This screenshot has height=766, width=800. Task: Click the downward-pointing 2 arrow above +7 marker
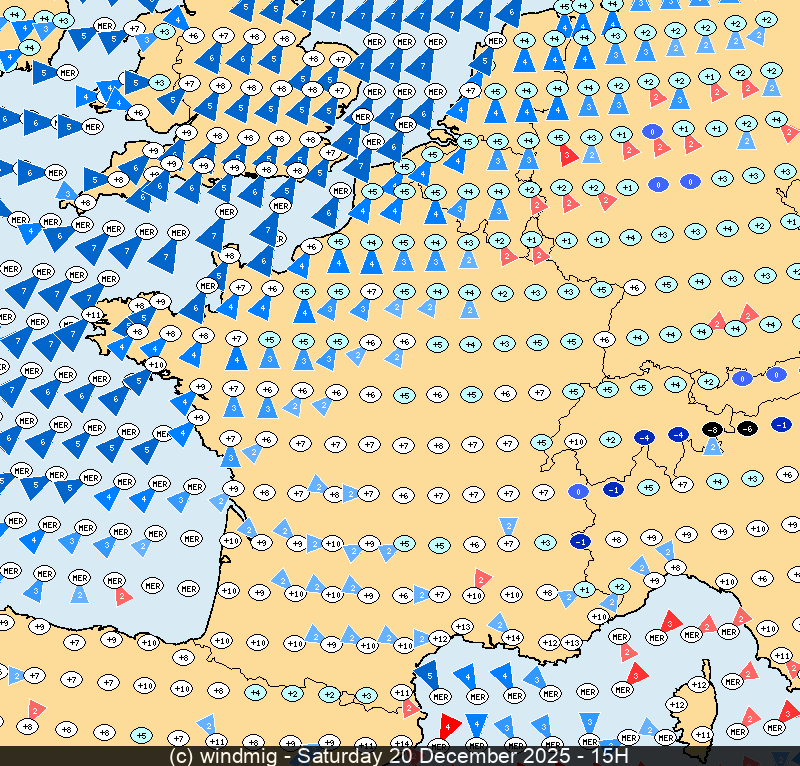(x=508, y=526)
